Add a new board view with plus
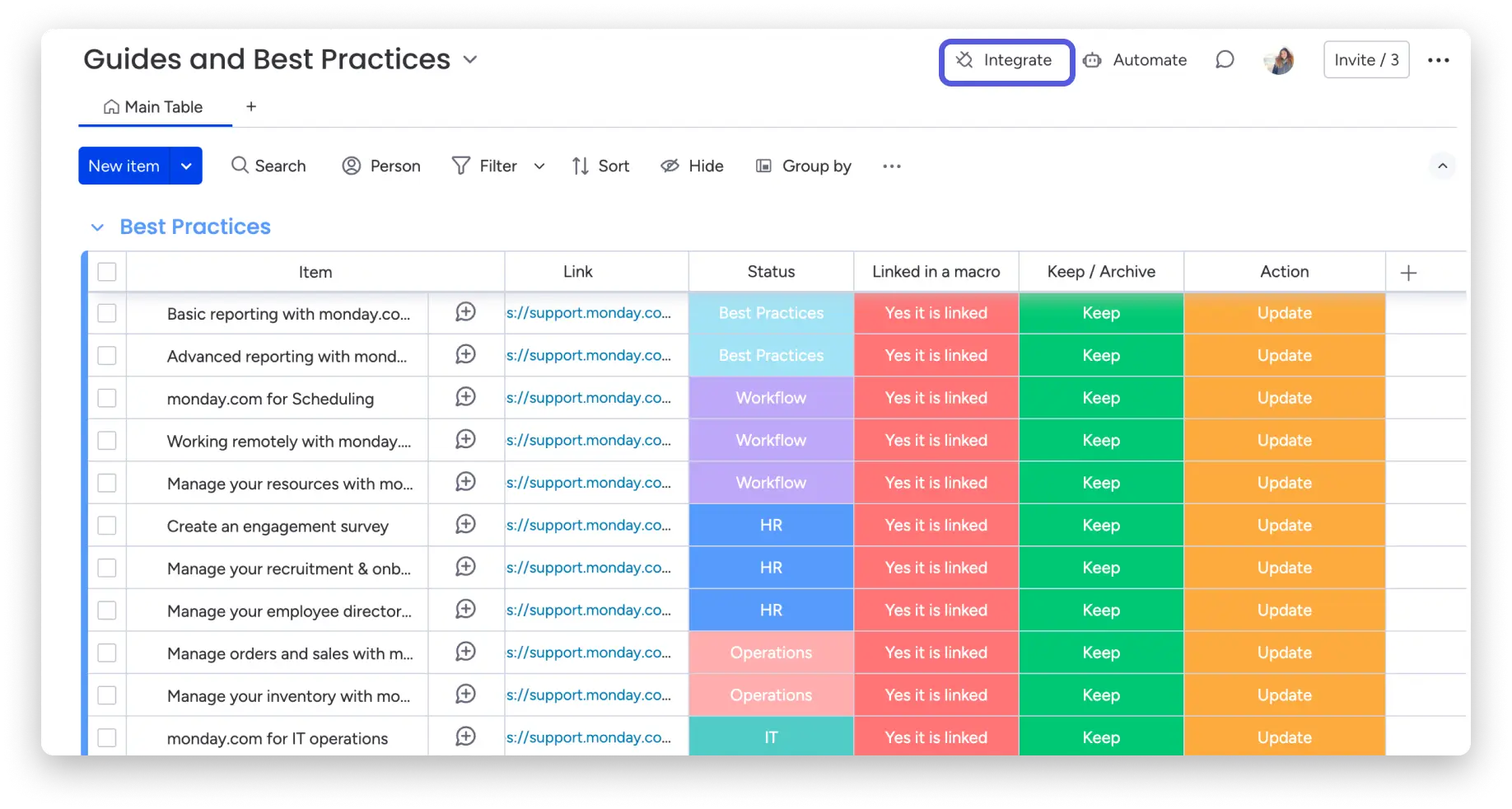Viewport: 1512px width, 809px height. [x=251, y=106]
